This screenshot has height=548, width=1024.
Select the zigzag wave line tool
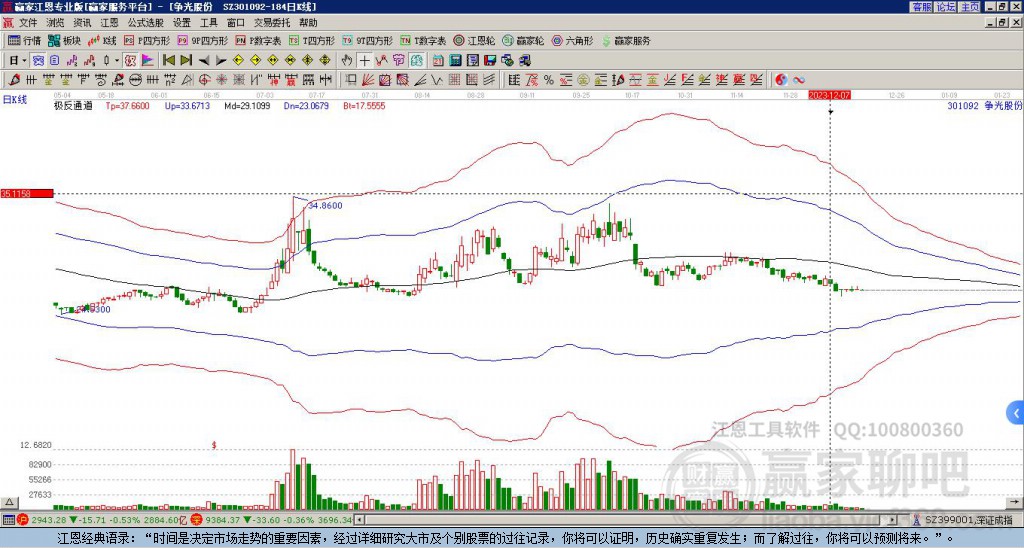point(436,80)
